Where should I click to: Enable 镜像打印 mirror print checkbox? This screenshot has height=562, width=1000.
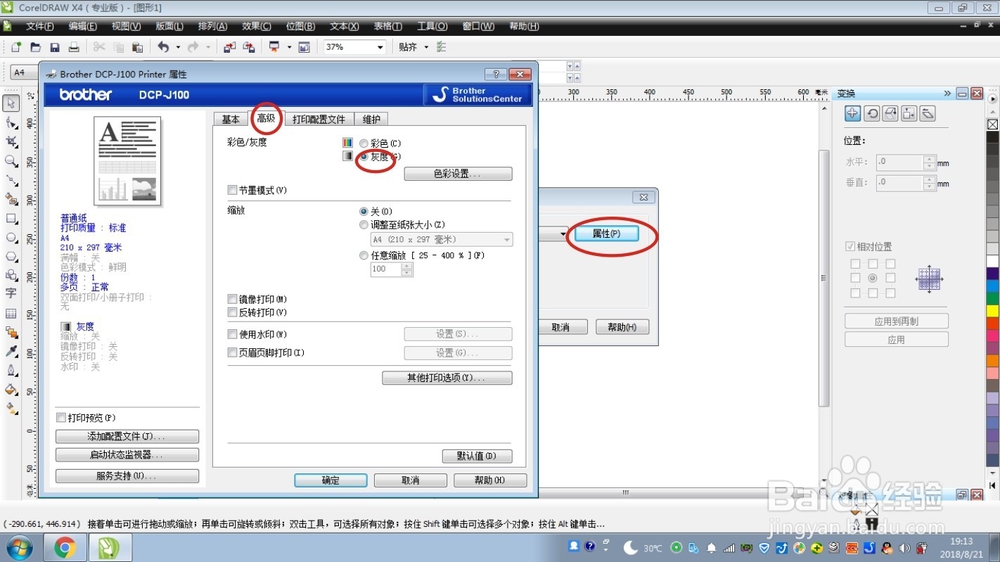point(232,299)
